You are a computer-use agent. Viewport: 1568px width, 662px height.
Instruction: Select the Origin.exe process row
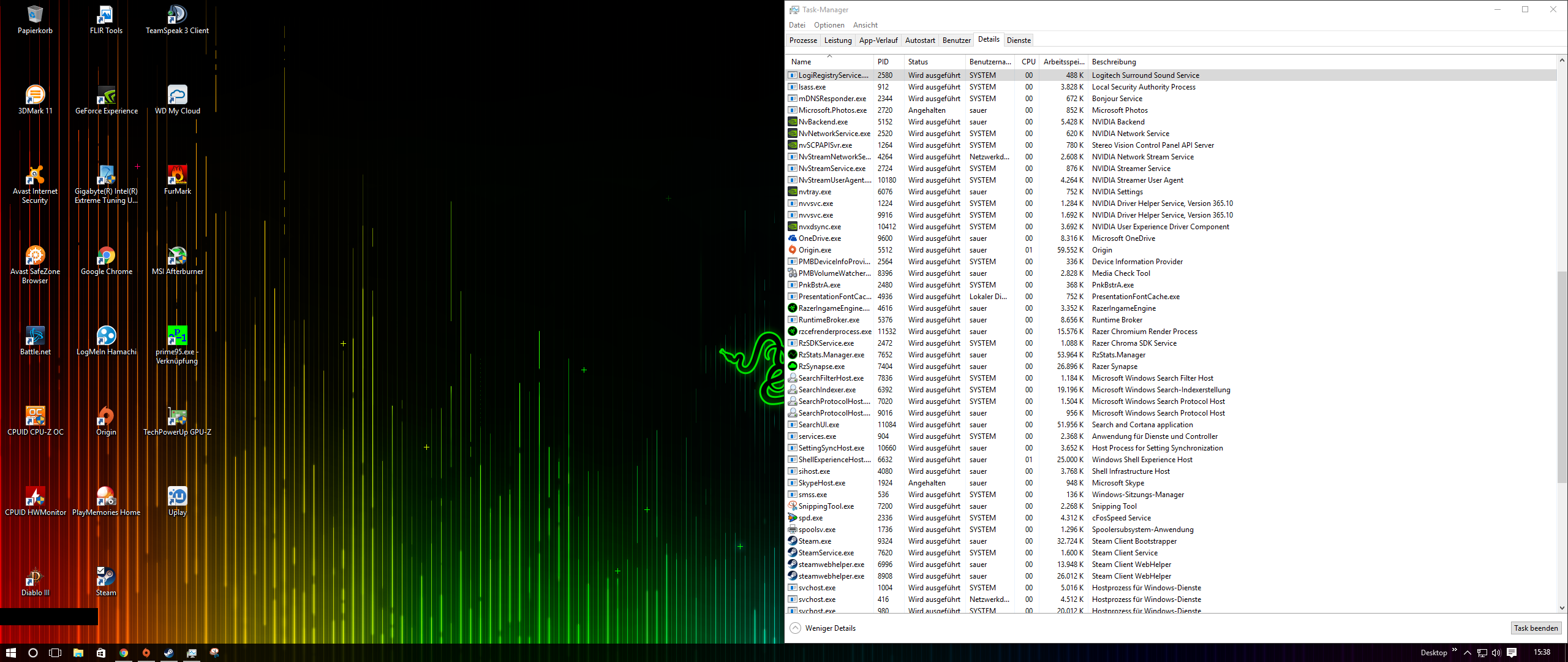pos(815,250)
